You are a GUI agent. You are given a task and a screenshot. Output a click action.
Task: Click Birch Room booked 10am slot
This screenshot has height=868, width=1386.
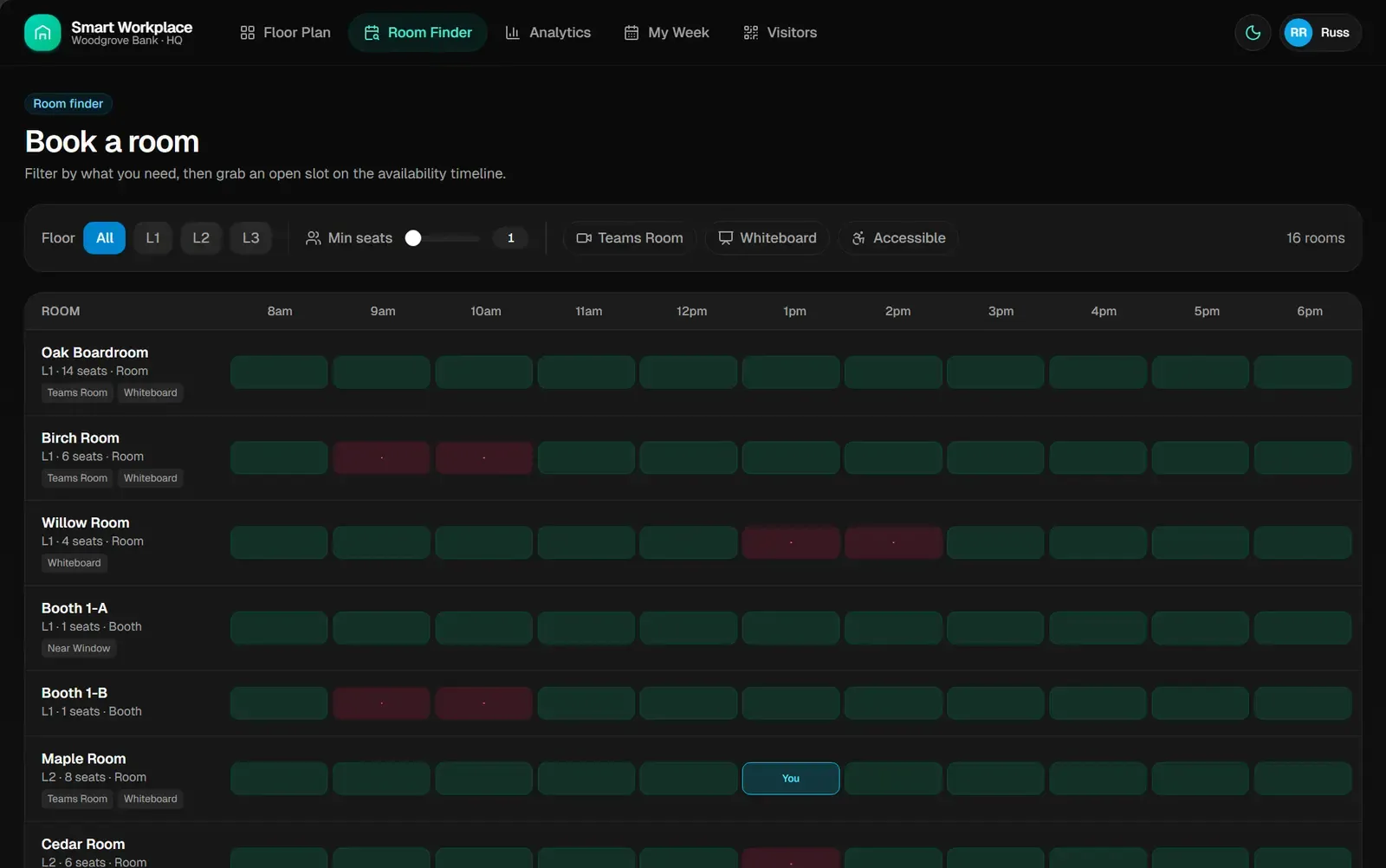(484, 457)
